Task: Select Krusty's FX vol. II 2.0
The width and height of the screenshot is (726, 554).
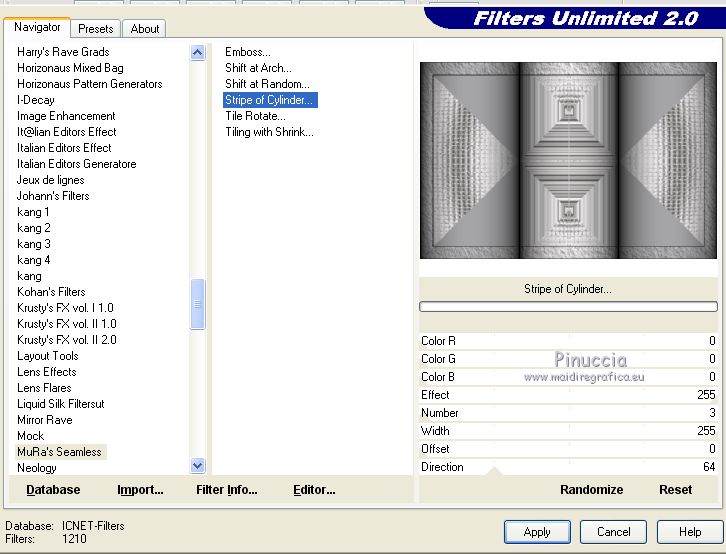Action: pos(67,340)
